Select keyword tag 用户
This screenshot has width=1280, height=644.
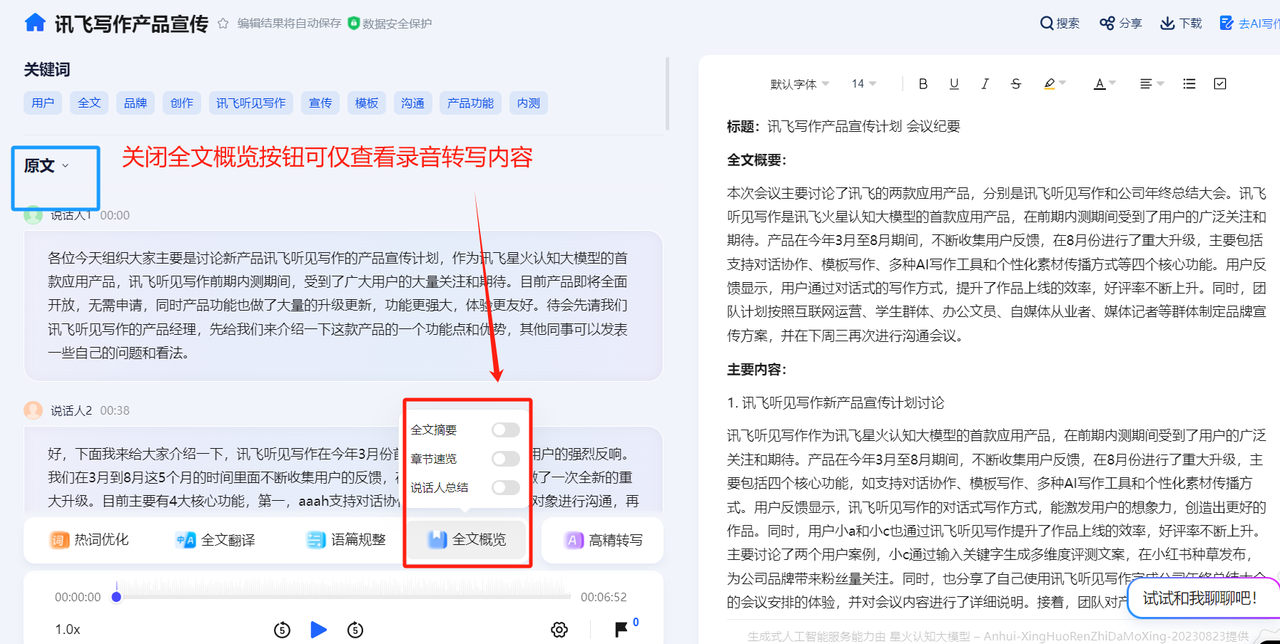click(43, 103)
